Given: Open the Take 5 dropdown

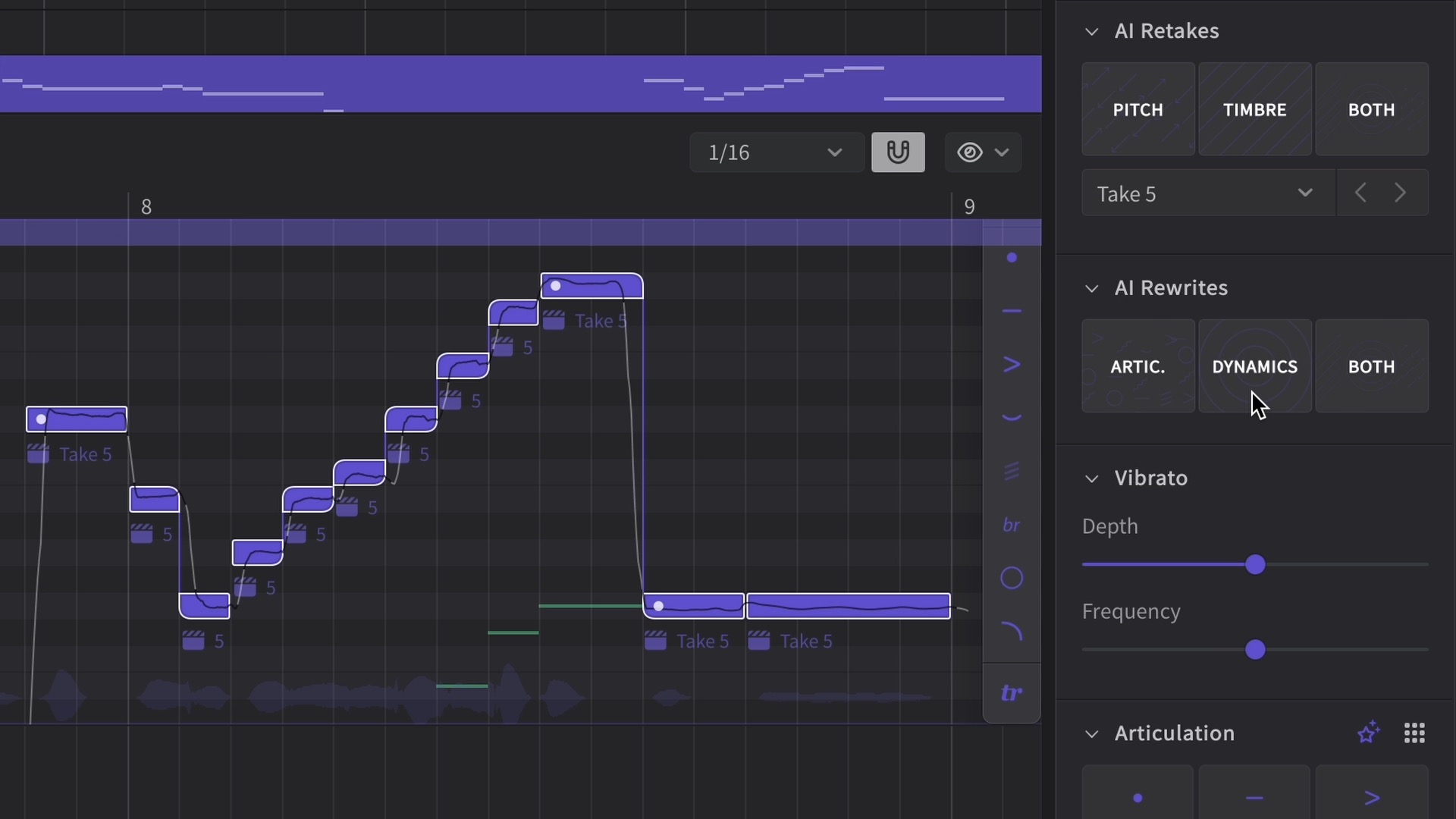Looking at the screenshot, I should [x=1208, y=193].
